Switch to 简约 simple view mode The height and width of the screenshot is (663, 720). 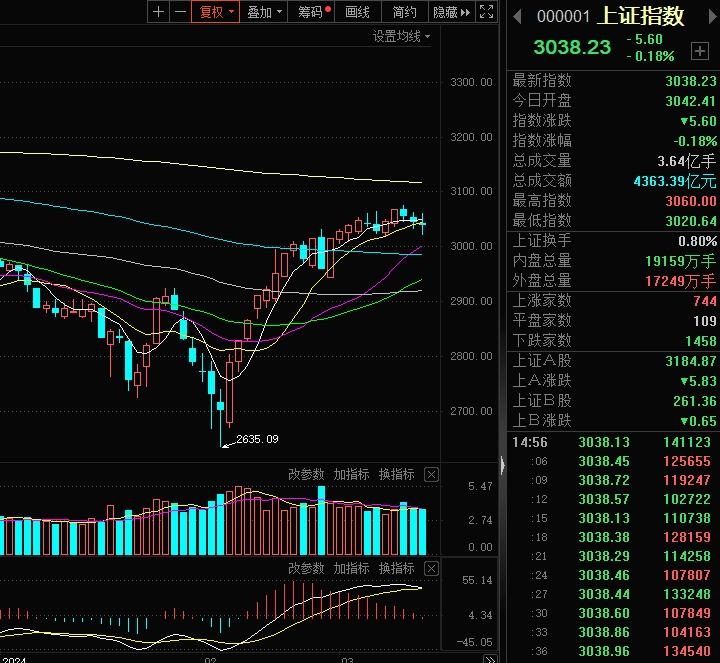(404, 12)
